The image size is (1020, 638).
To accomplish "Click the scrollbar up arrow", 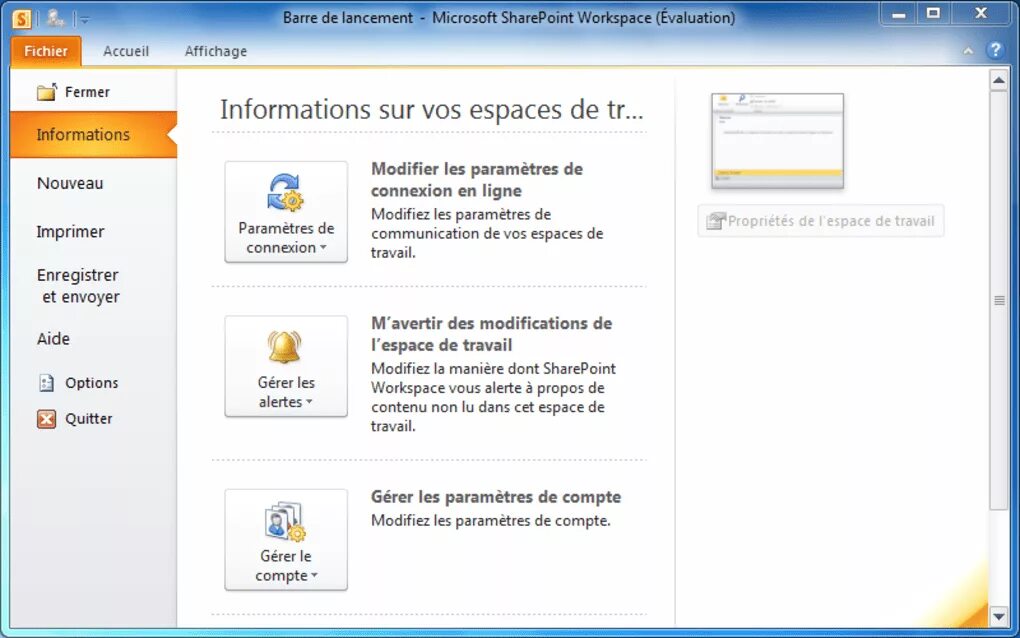I will coord(999,81).
